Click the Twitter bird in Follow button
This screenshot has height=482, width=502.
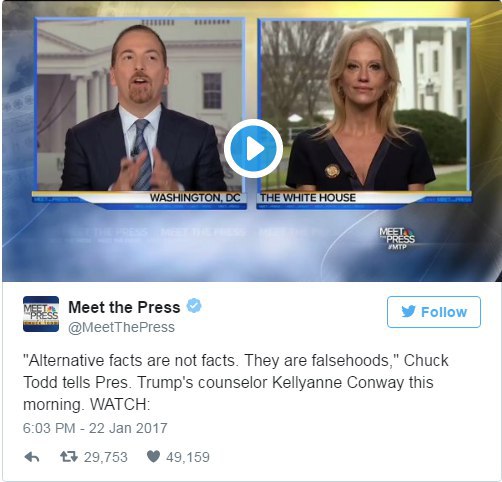pyautogui.click(x=408, y=312)
